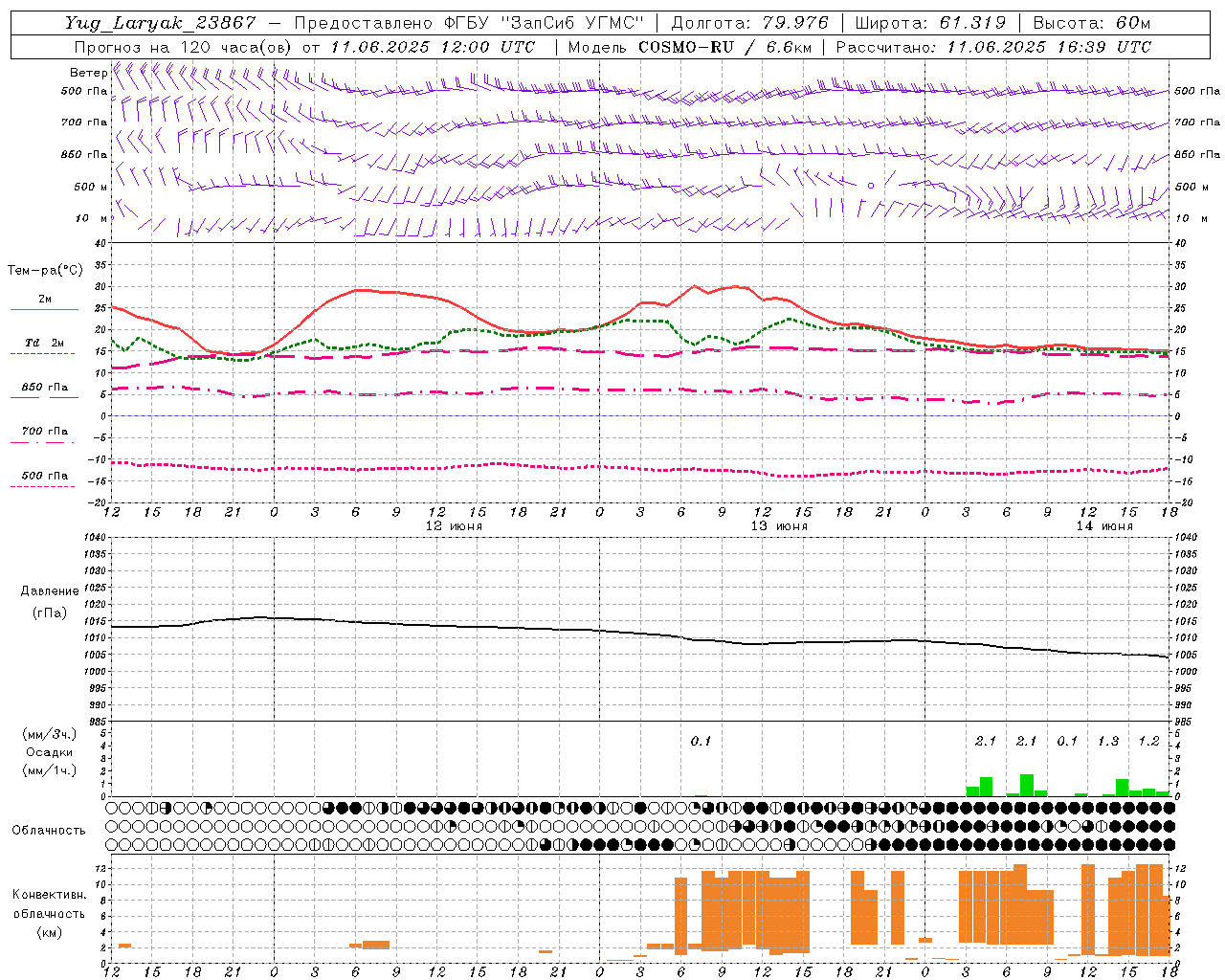Click the forecast start time 11.06.2025 12:00 UTC

[433, 47]
